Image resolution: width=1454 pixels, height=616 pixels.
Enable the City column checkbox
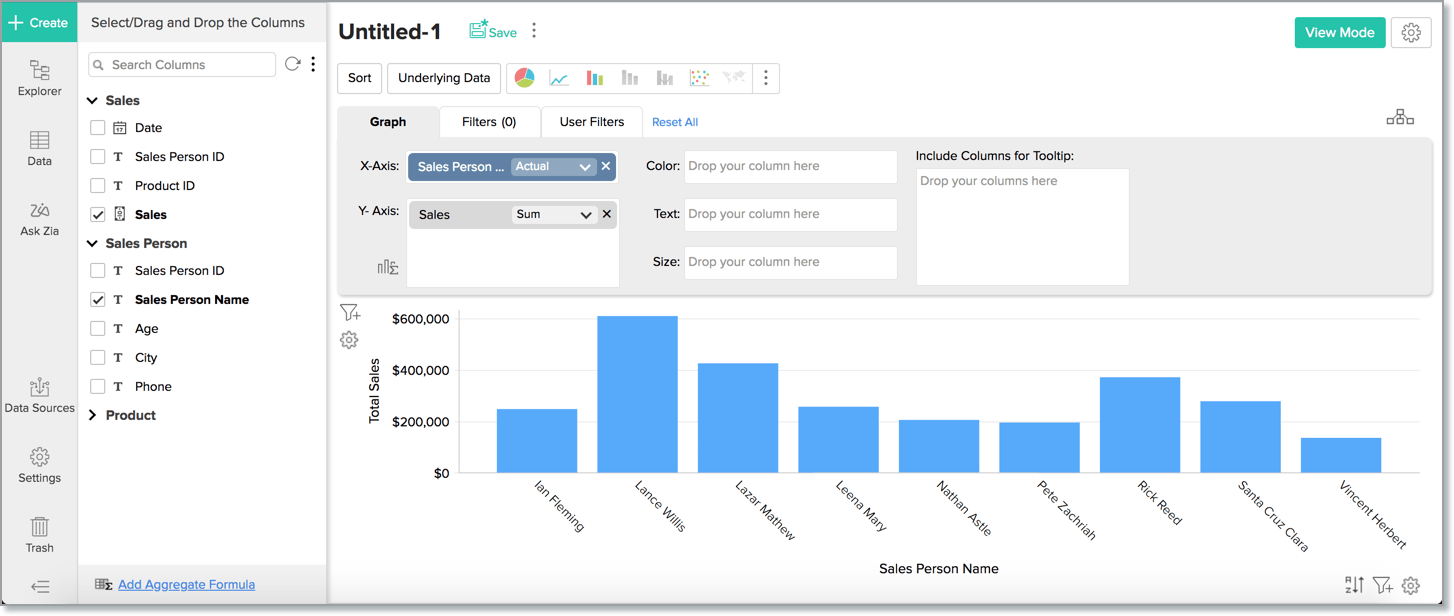tap(97, 357)
